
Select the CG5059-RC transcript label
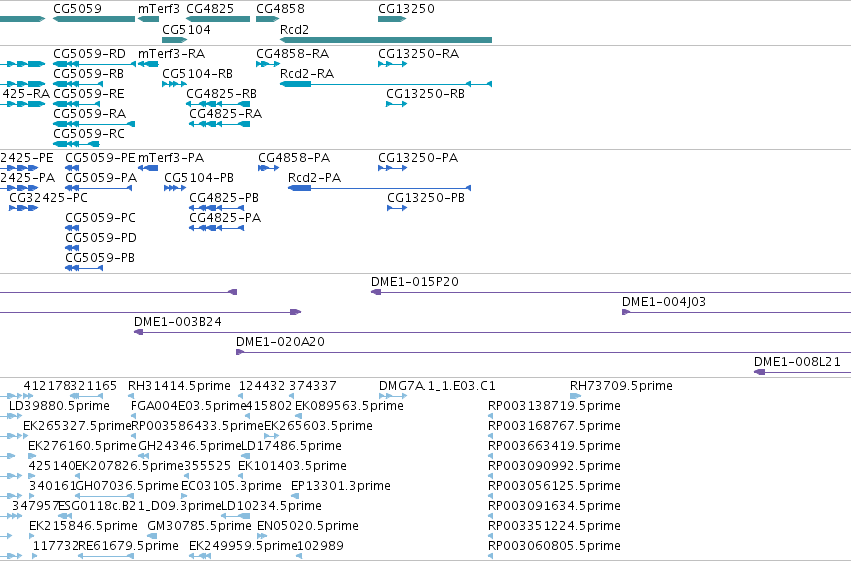[x=89, y=134]
